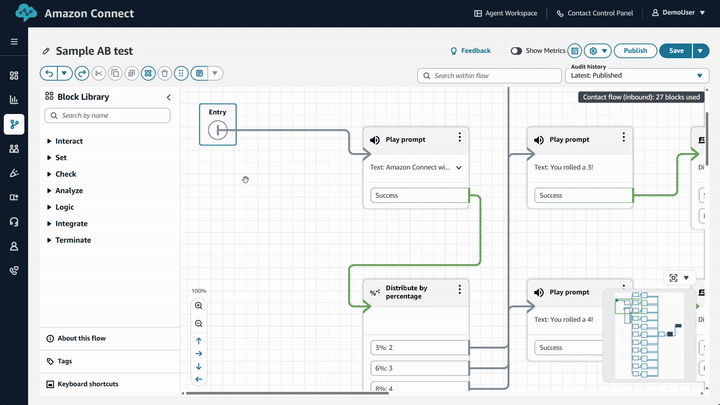Click the scissors cut icon
The image size is (720, 405).
pyautogui.click(x=98, y=73)
